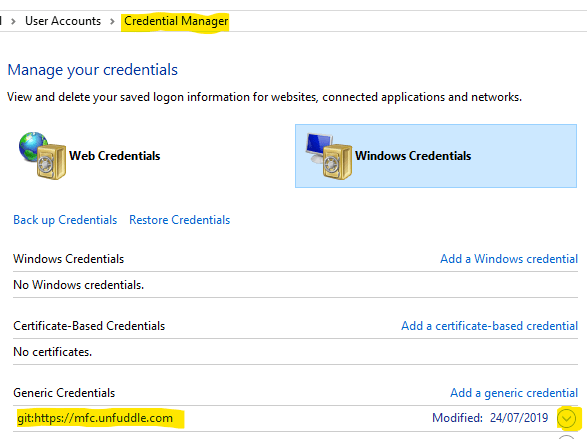The image size is (587, 439).
Task: Click Add a certificate-based credential
Action: [489, 326]
